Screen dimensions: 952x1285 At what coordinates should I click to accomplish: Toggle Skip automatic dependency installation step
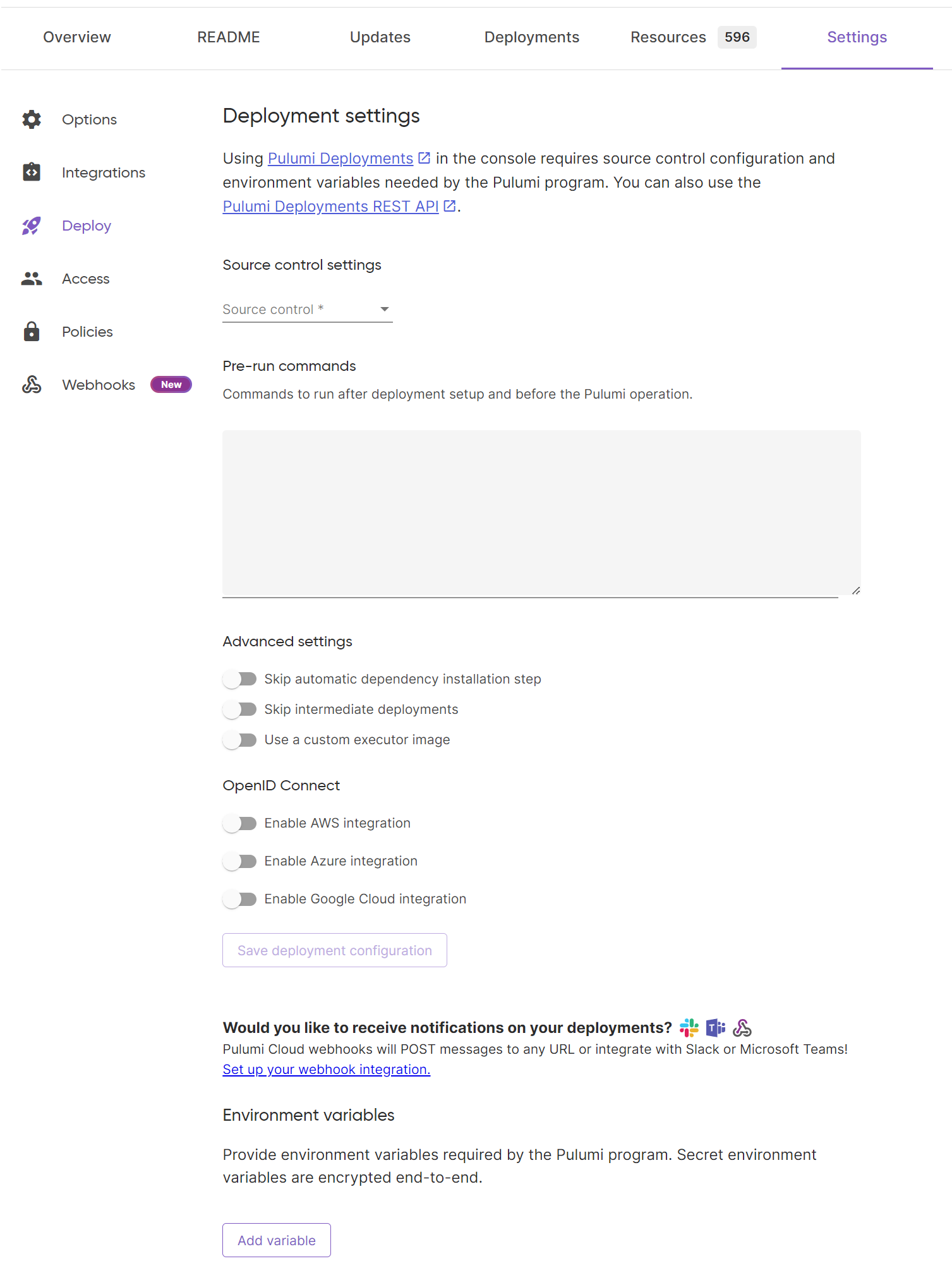coord(239,679)
